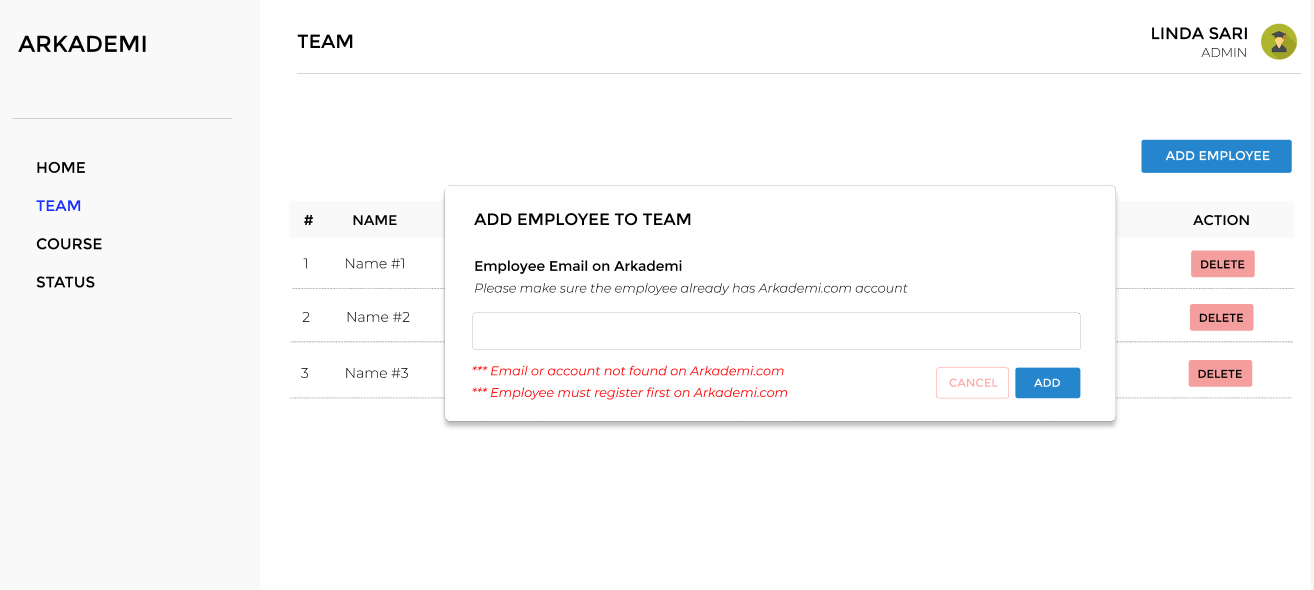Image resolution: width=1314 pixels, height=590 pixels.
Task: Click the Action column header
Action: [1221, 220]
